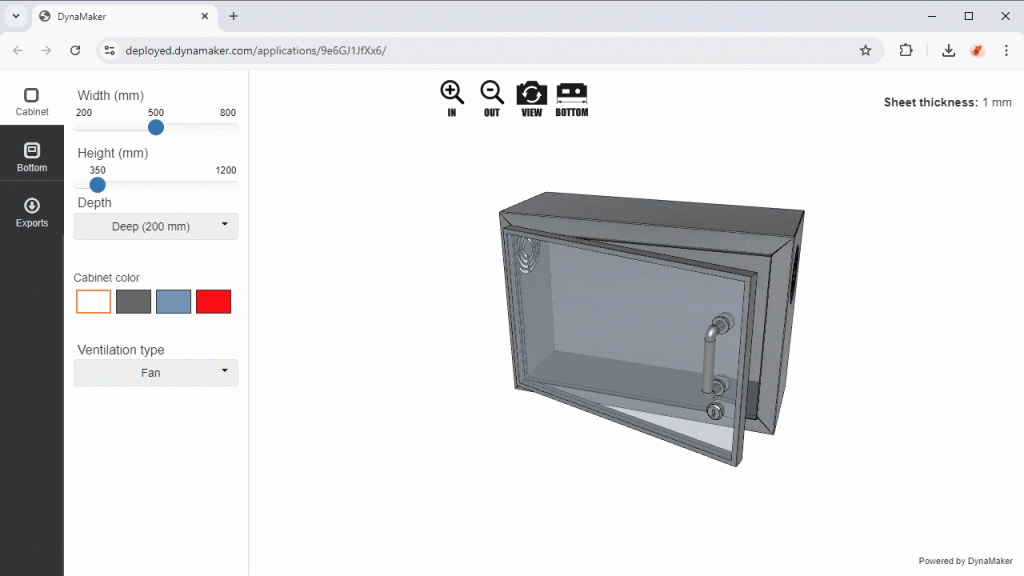Click the Height slider handle
1024x576 pixels.
point(97,185)
